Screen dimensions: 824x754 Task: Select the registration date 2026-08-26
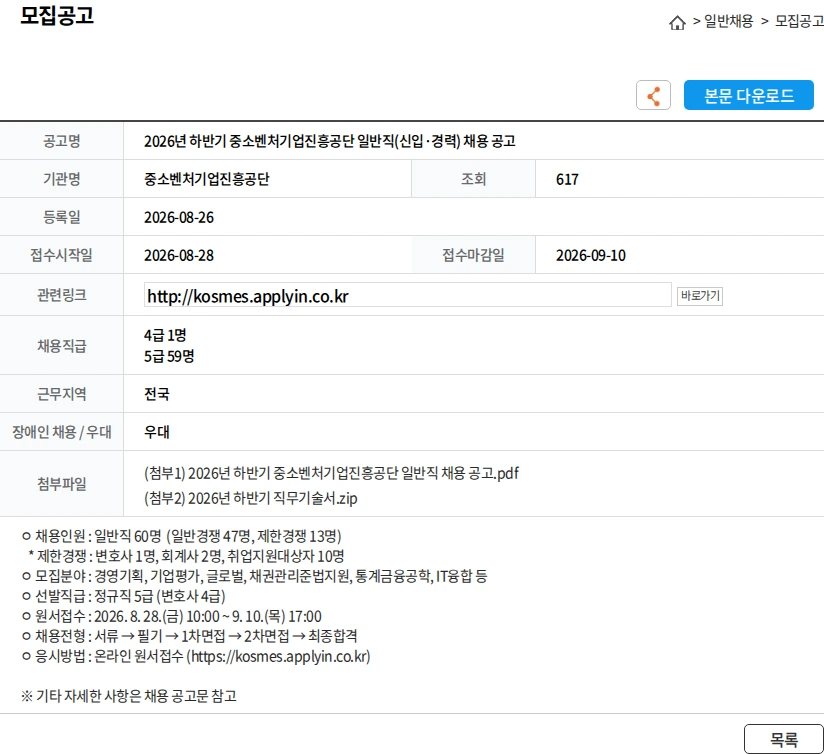point(179,218)
